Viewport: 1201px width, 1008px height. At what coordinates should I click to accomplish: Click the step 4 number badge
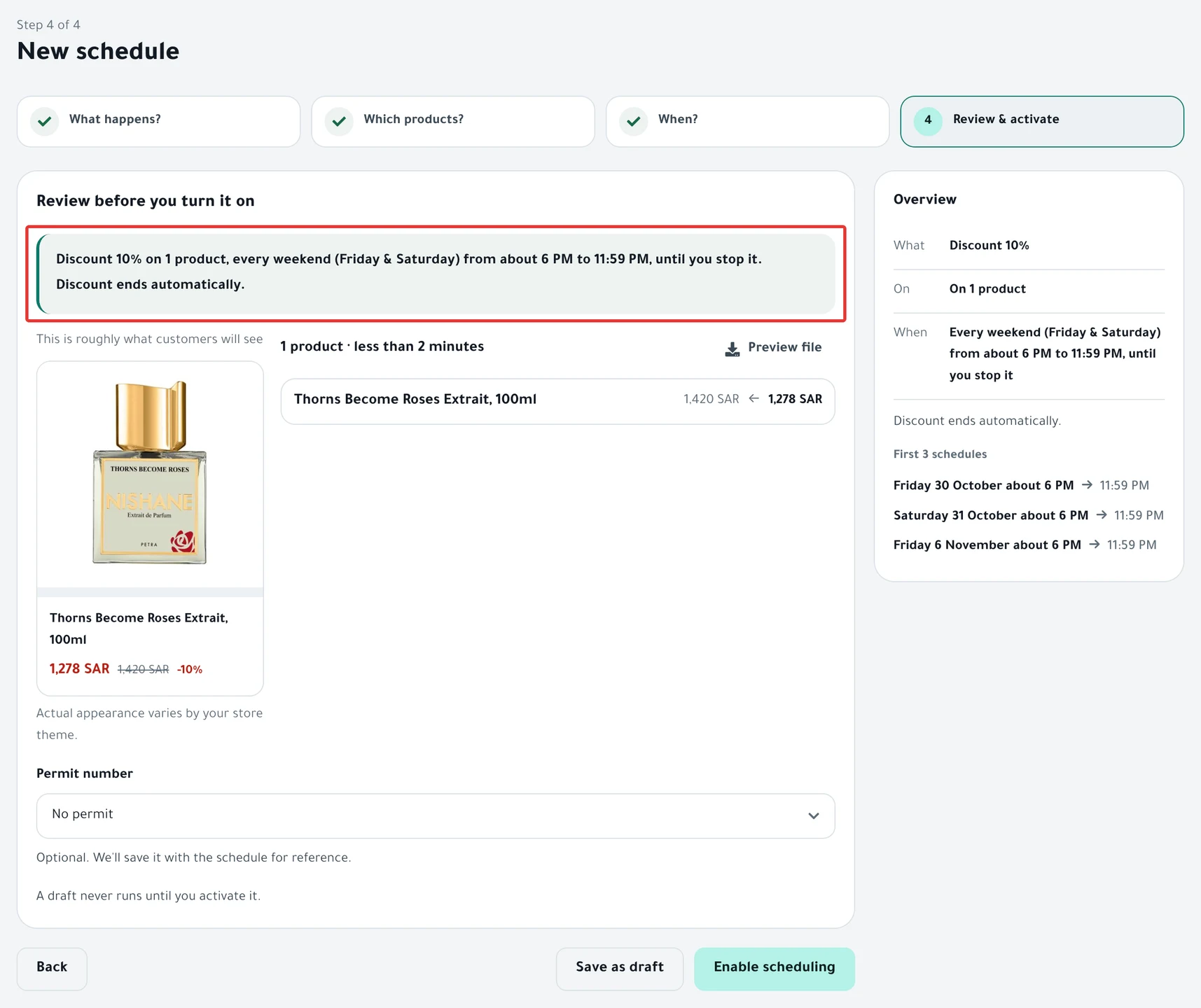[928, 121]
